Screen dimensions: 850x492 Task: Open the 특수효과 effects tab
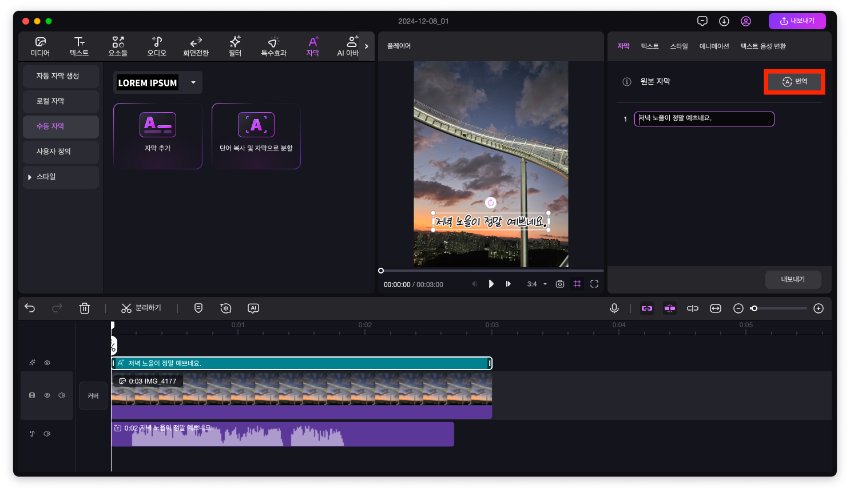[x=274, y=47]
